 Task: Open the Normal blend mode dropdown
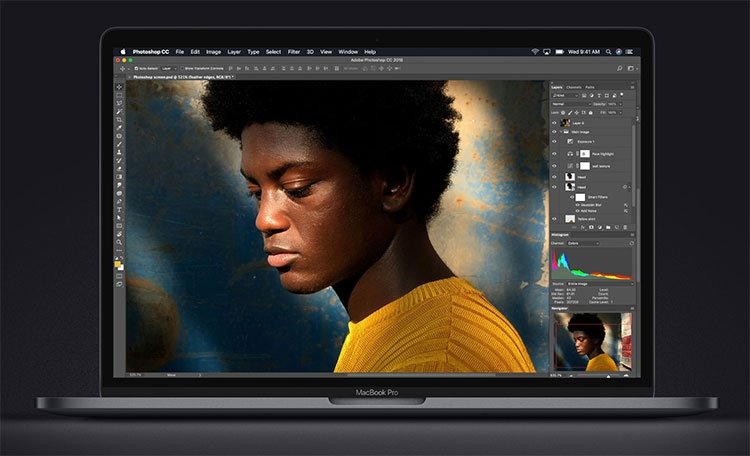571,104
